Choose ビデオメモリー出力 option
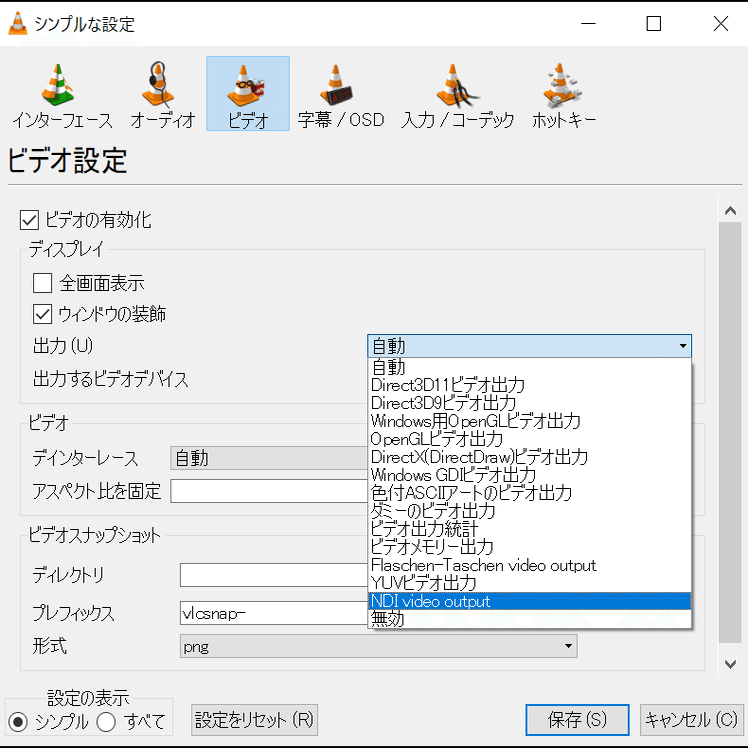748x748 pixels. pyautogui.click(x=530, y=547)
